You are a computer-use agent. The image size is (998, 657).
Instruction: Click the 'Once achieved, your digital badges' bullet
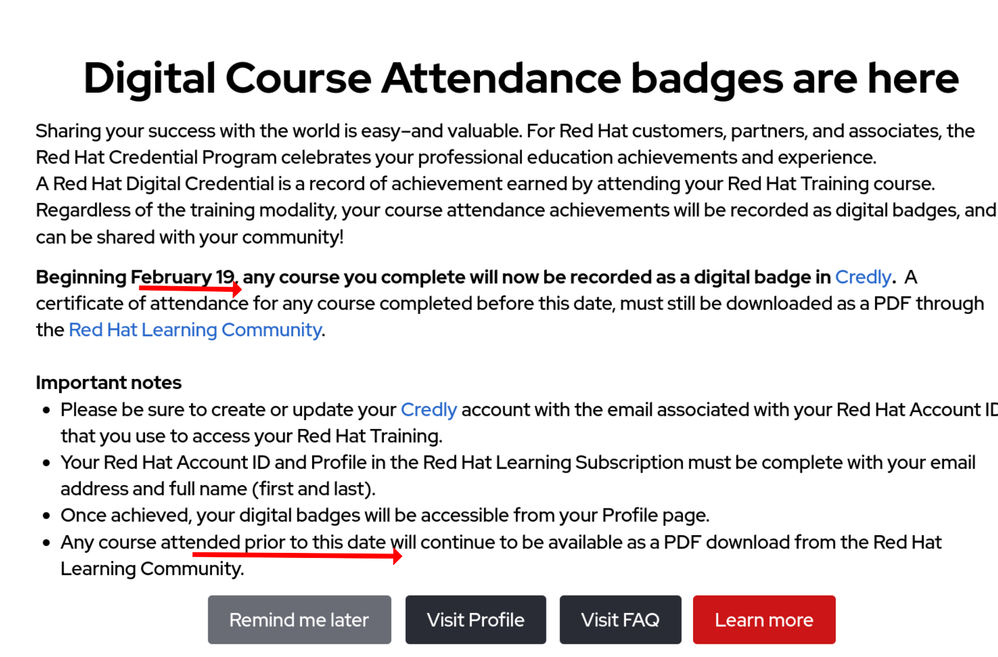click(385, 515)
